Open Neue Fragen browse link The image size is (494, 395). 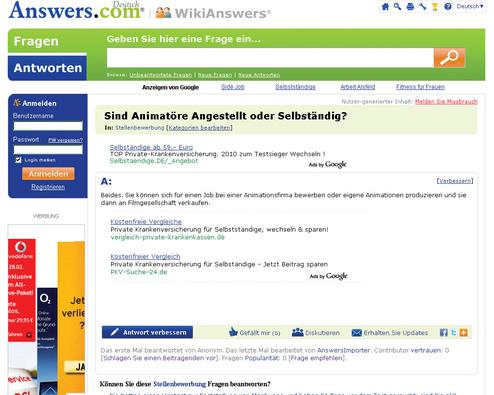pyautogui.click(x=215, y=75)
